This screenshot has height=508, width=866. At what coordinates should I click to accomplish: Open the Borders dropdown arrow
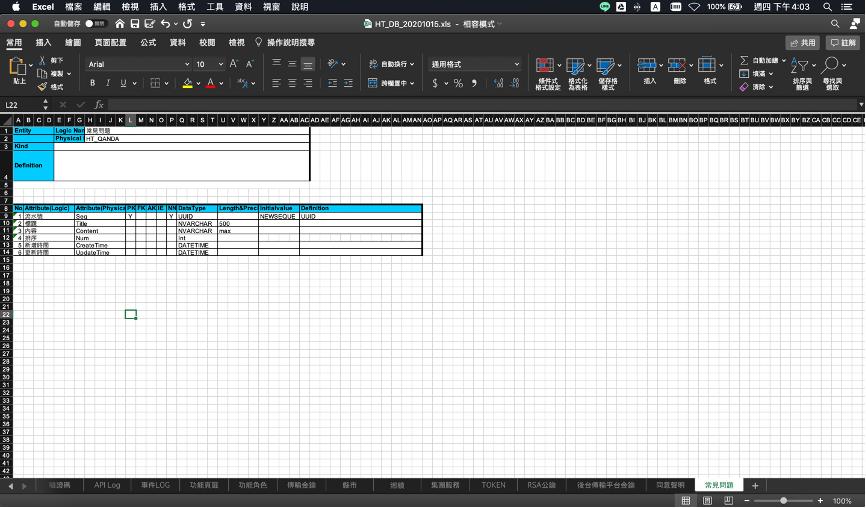click(x=166, y=83)
